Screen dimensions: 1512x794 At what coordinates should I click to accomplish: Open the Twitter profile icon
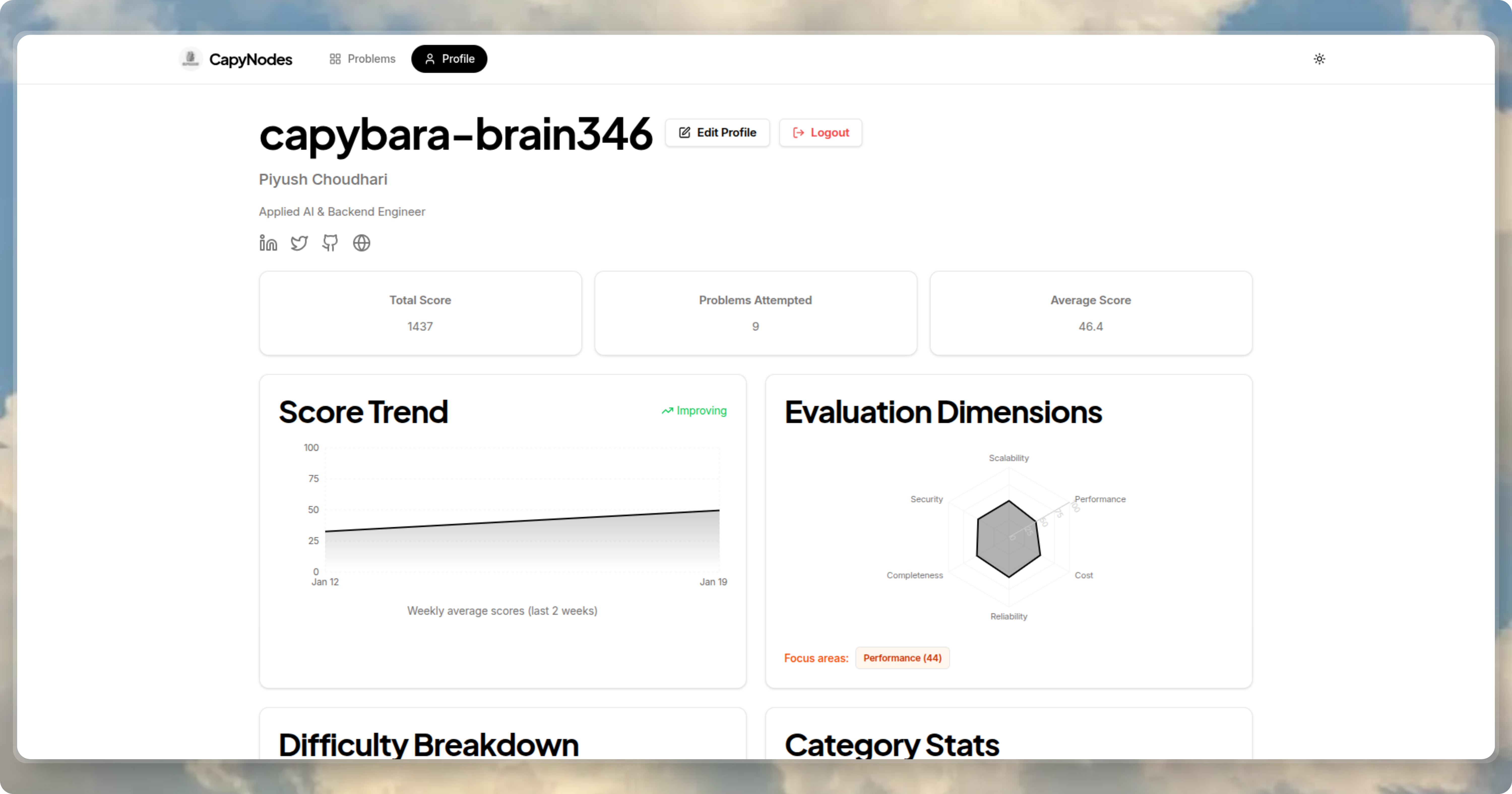(x=299, y=242)
